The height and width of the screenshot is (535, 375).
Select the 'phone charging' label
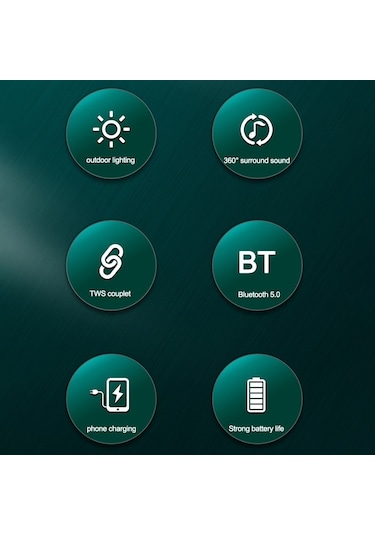(111, 429)
